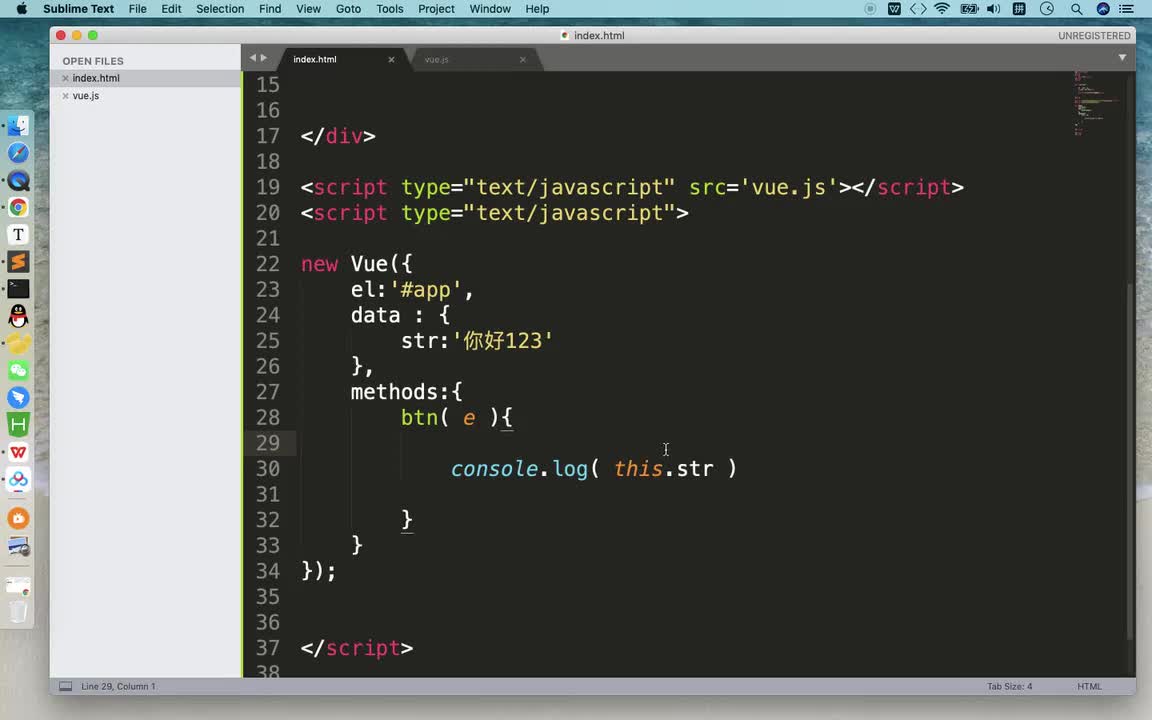Open QQ penguin icon in dock
The image size is (1152, 720).
pyautogui.click(x=18, y=316)
